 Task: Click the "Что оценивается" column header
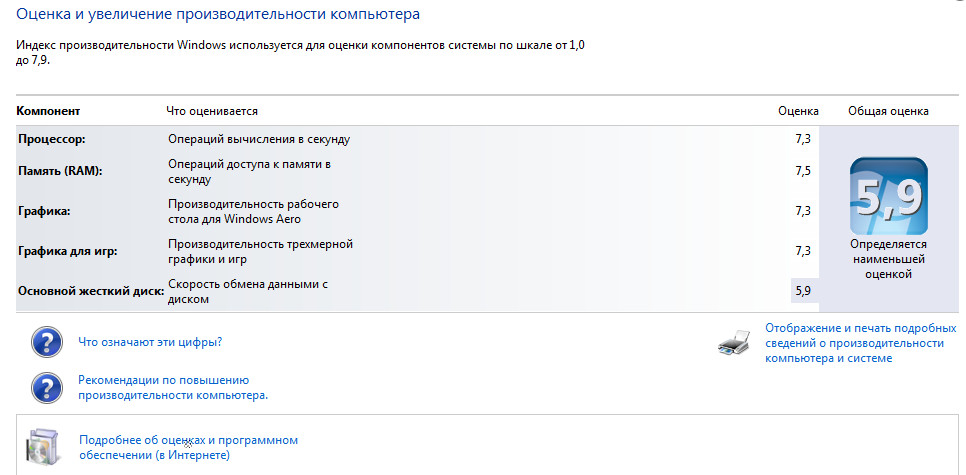coord(212,111)
